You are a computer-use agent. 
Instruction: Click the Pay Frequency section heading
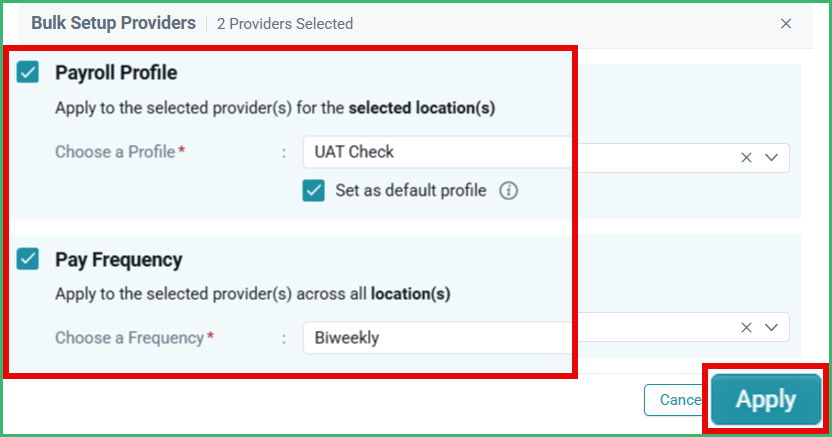(119, 259)
